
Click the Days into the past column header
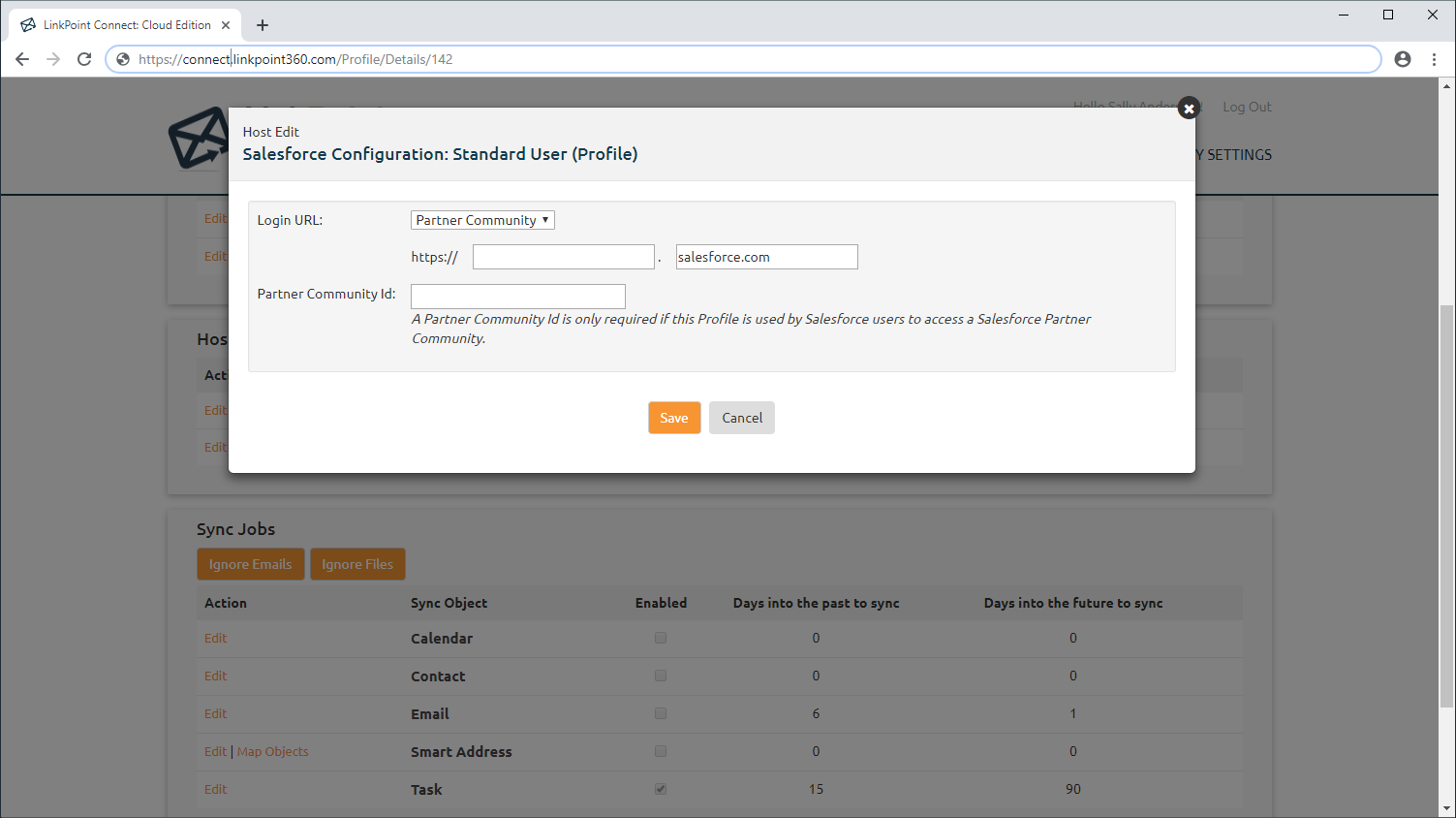tap(816, 603)
